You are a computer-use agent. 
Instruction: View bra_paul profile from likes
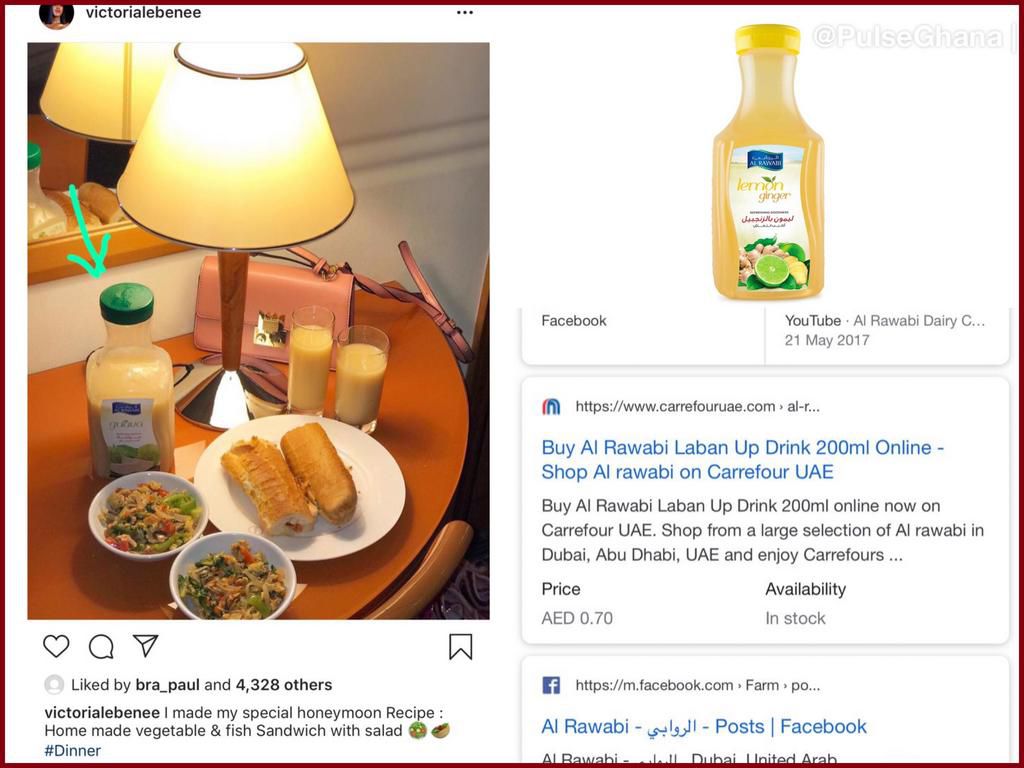(x=167, y=685)
